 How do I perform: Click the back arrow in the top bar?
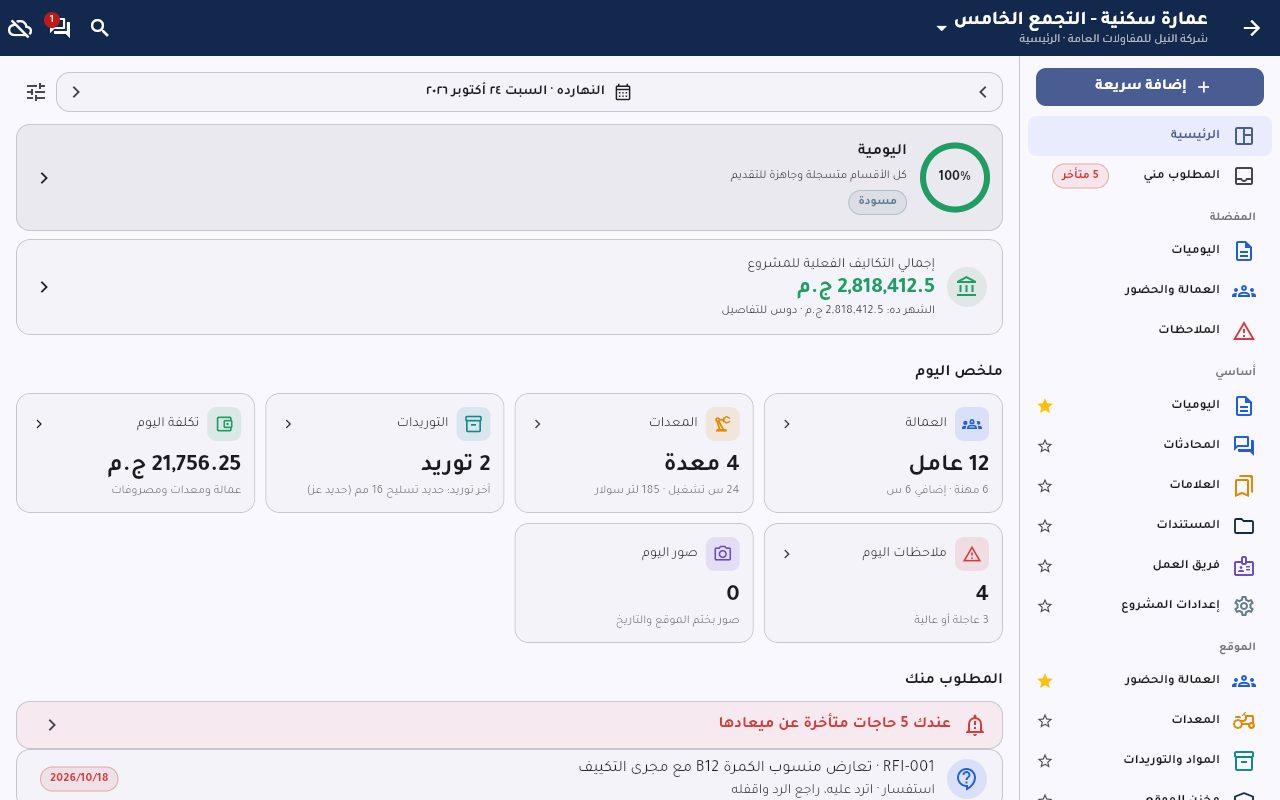point(1252,28)
